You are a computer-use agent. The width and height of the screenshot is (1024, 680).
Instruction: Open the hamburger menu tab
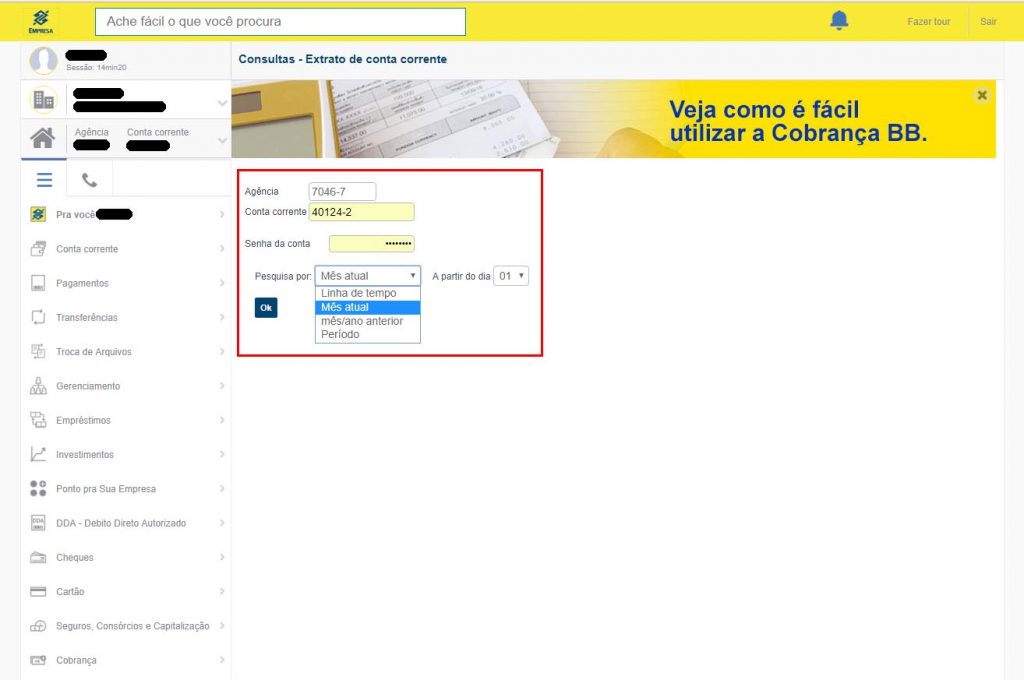click(44, 180)
